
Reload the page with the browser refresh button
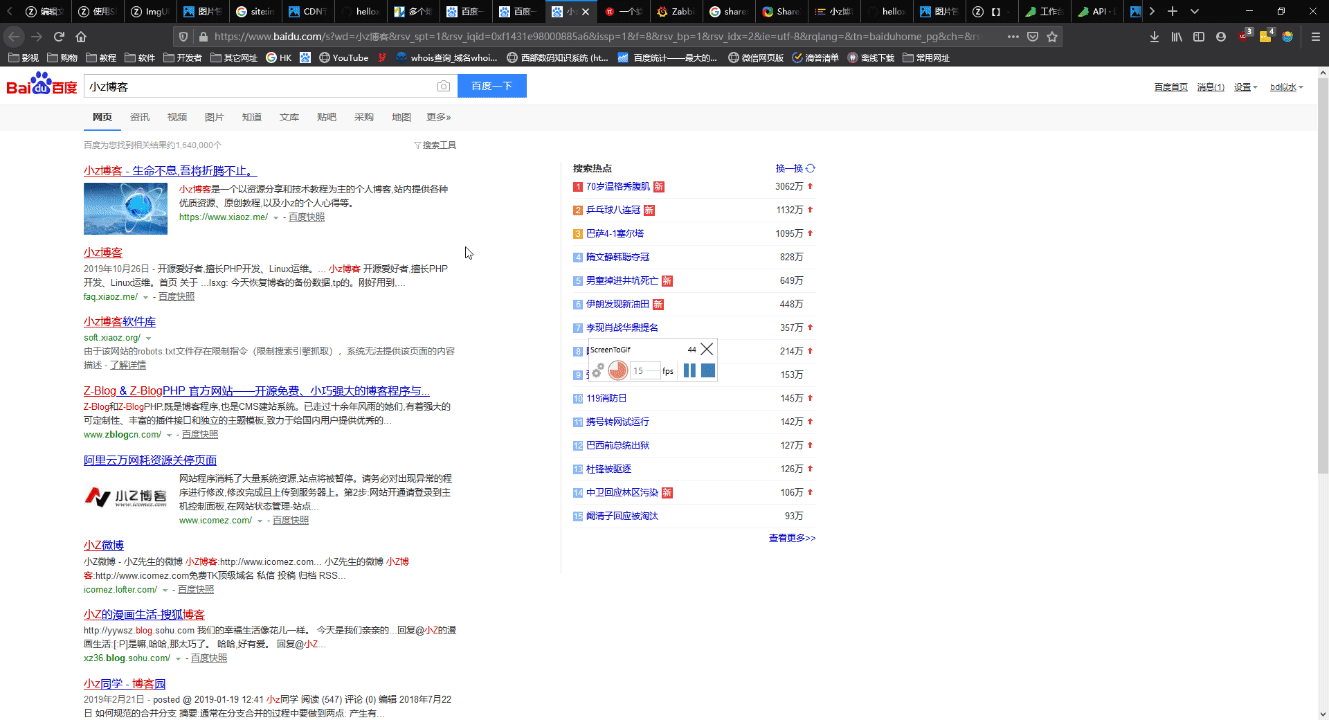(59, 37)
